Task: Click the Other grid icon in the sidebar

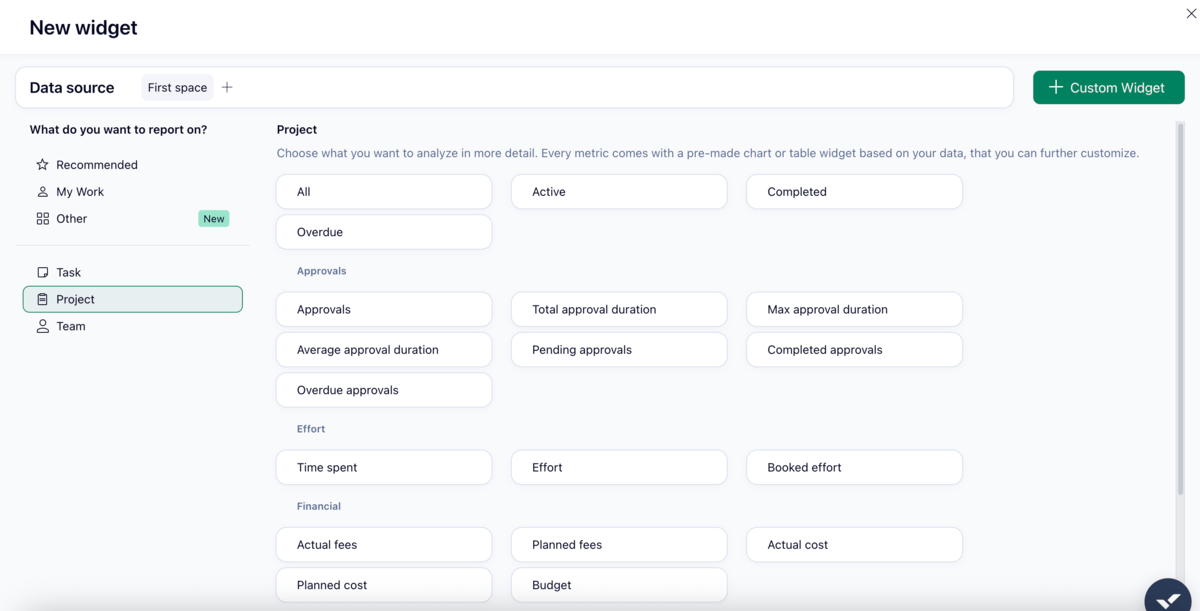Action: tap(43, 218)
